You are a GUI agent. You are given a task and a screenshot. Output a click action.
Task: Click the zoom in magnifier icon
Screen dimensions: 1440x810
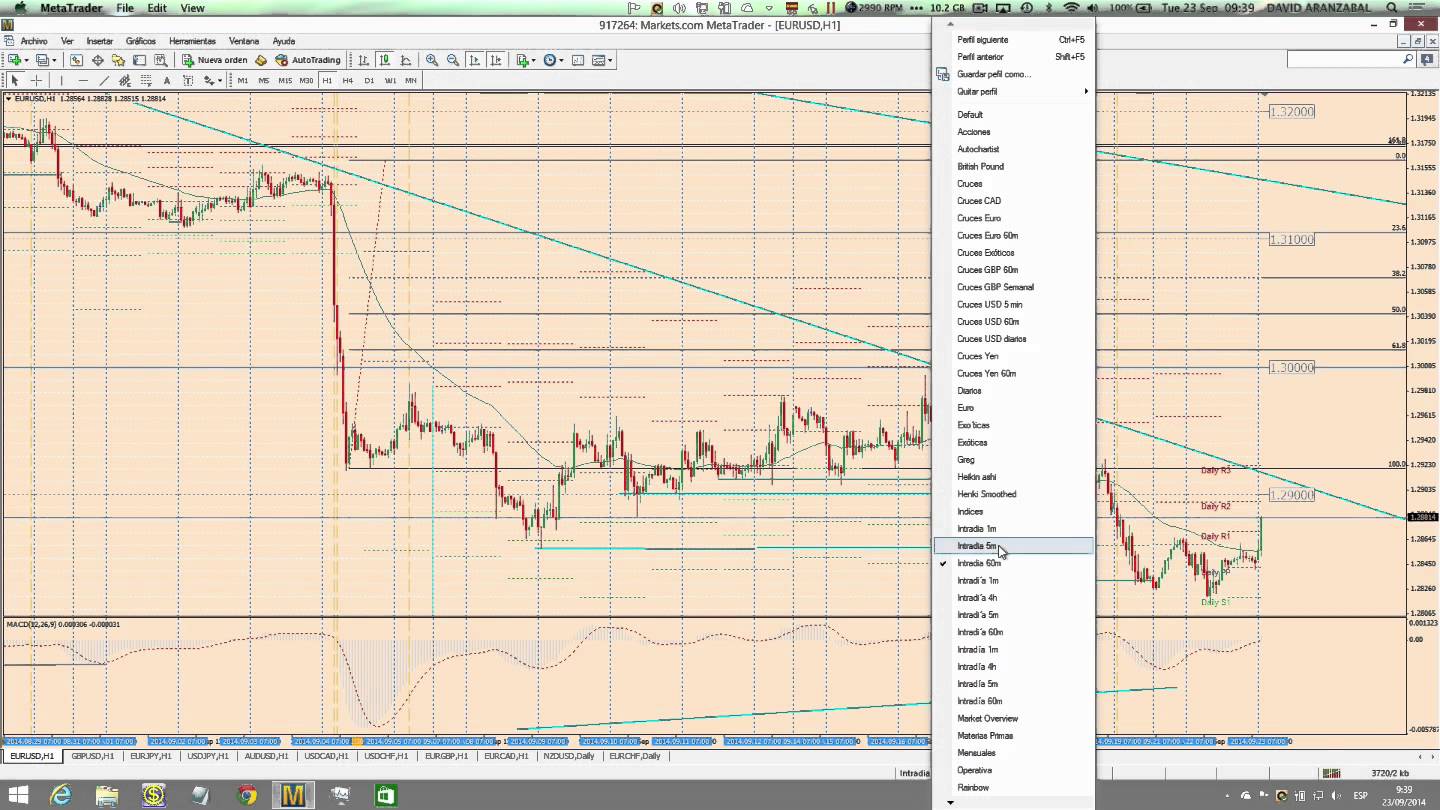click(432, 60)
